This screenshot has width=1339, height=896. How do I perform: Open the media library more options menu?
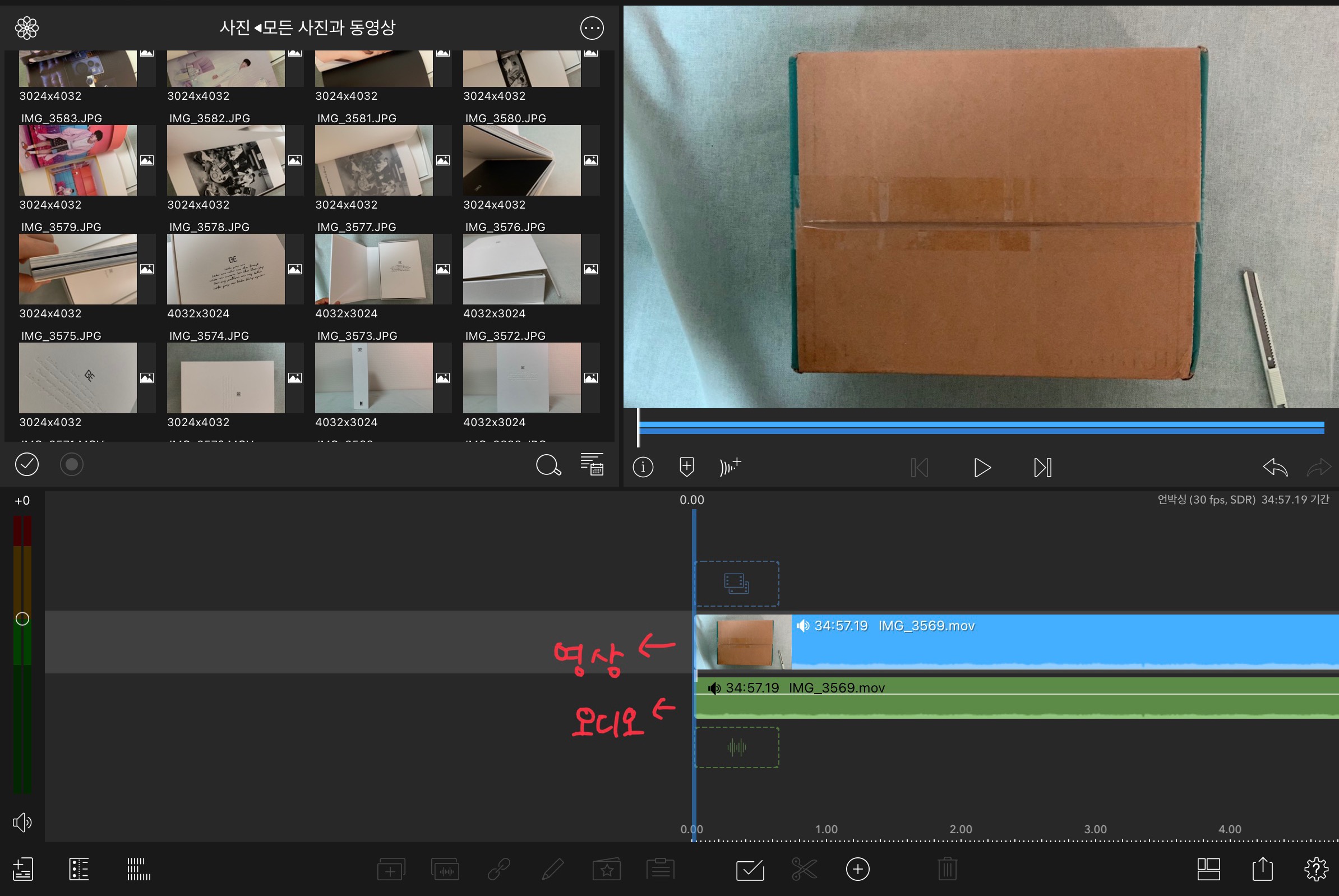tap(592, 27)
